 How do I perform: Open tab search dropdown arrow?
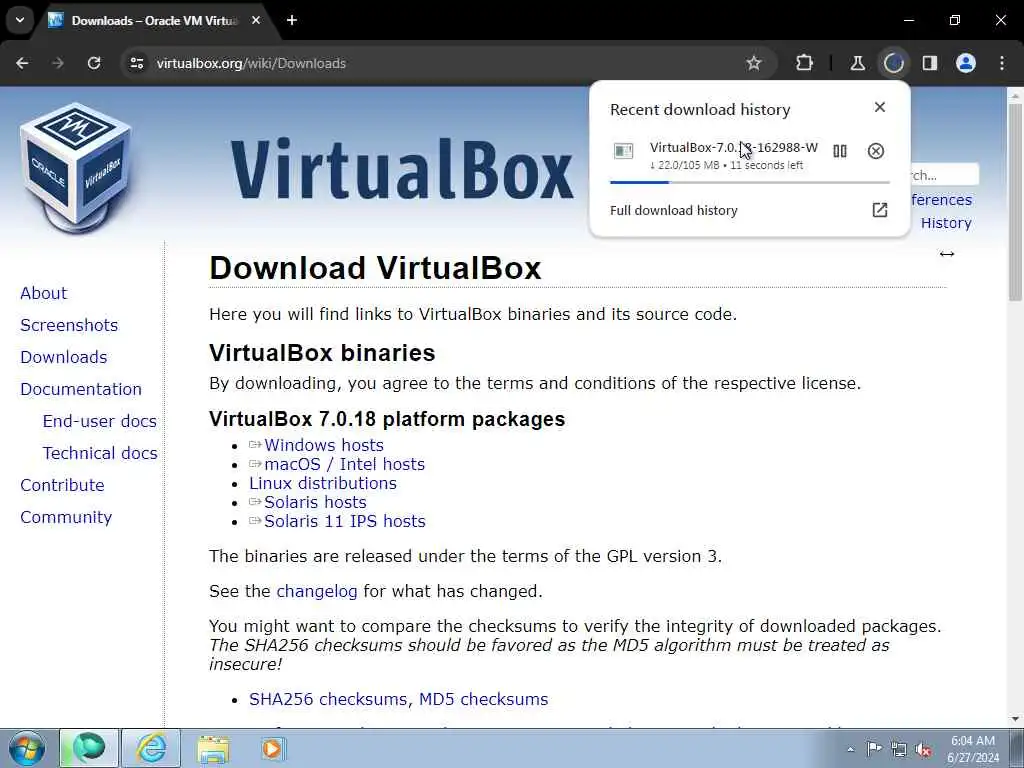tap(20, 20)
